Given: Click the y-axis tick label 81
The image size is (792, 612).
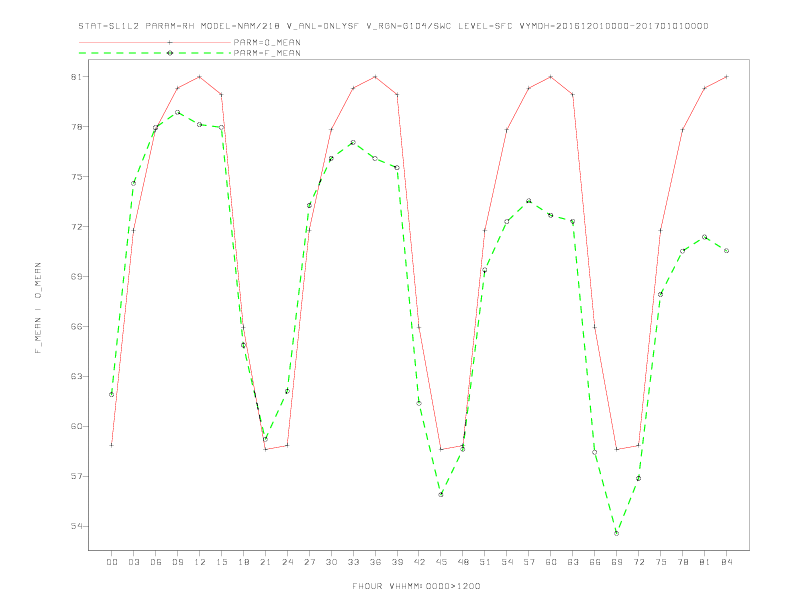Looking at the screenshot, I should pyautogui.click(x=76, y=77).
